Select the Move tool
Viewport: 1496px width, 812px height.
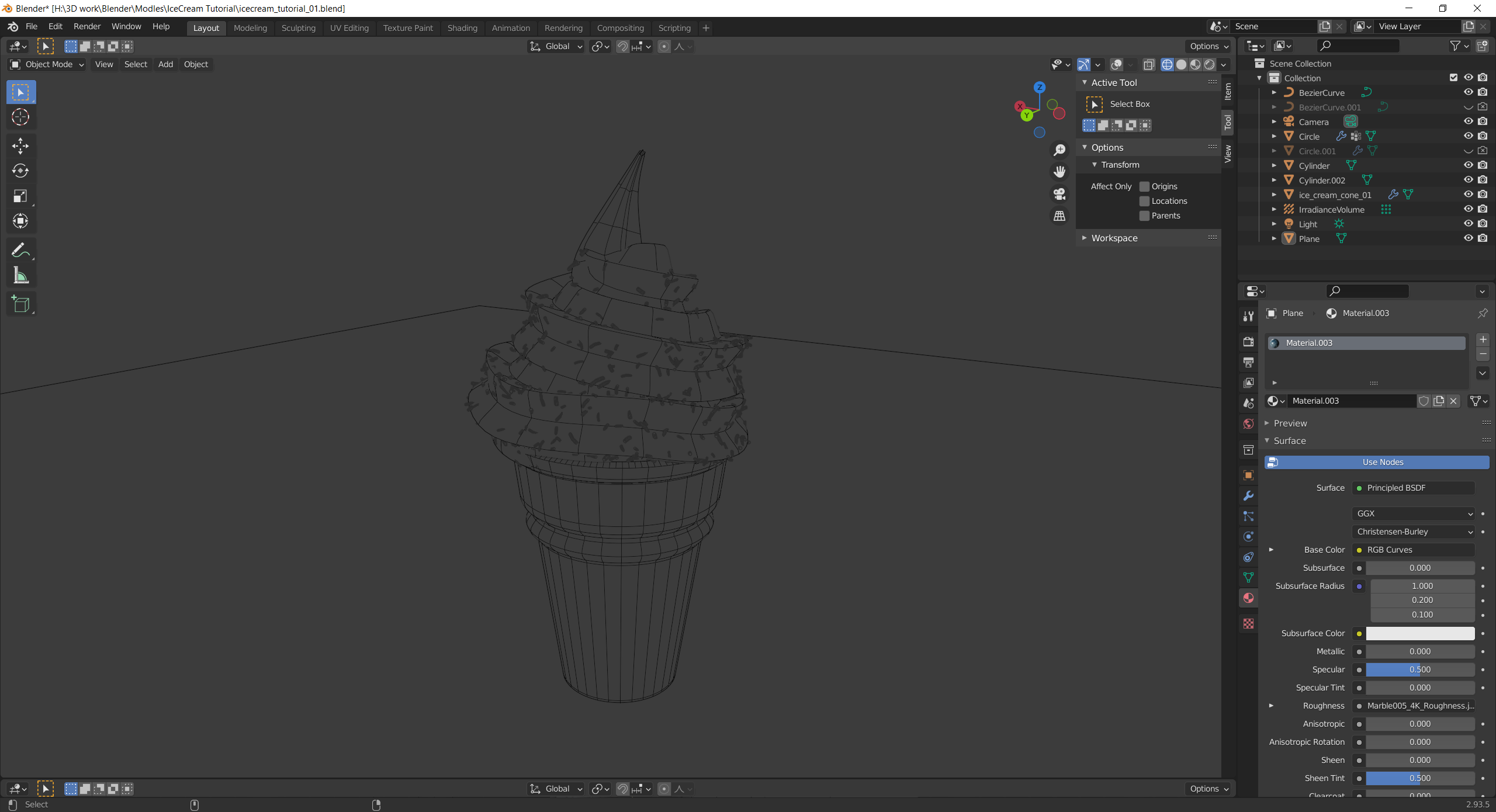(x=20, y=146)
